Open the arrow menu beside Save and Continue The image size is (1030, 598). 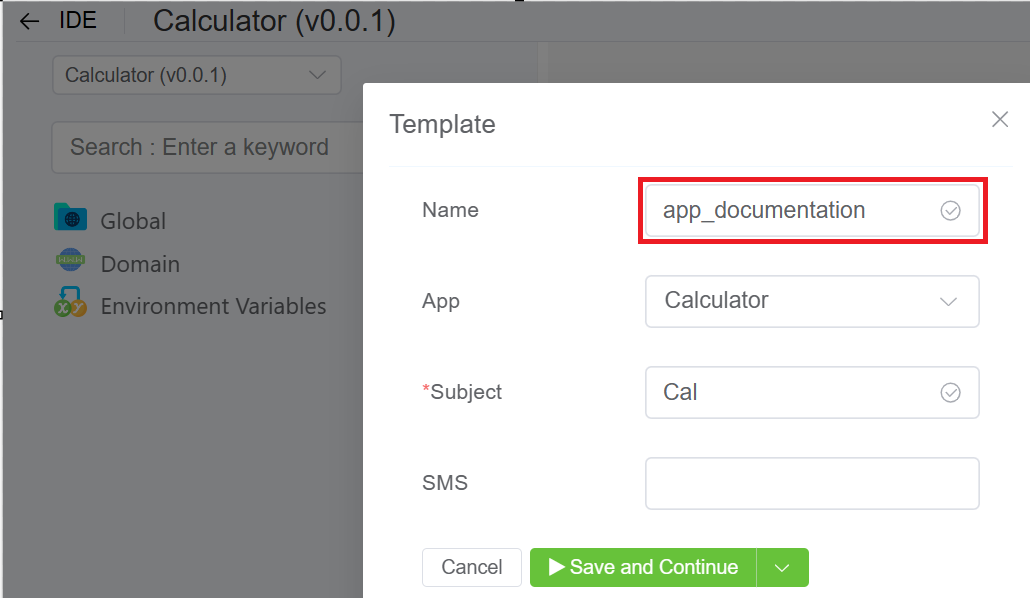click(783, 568)
